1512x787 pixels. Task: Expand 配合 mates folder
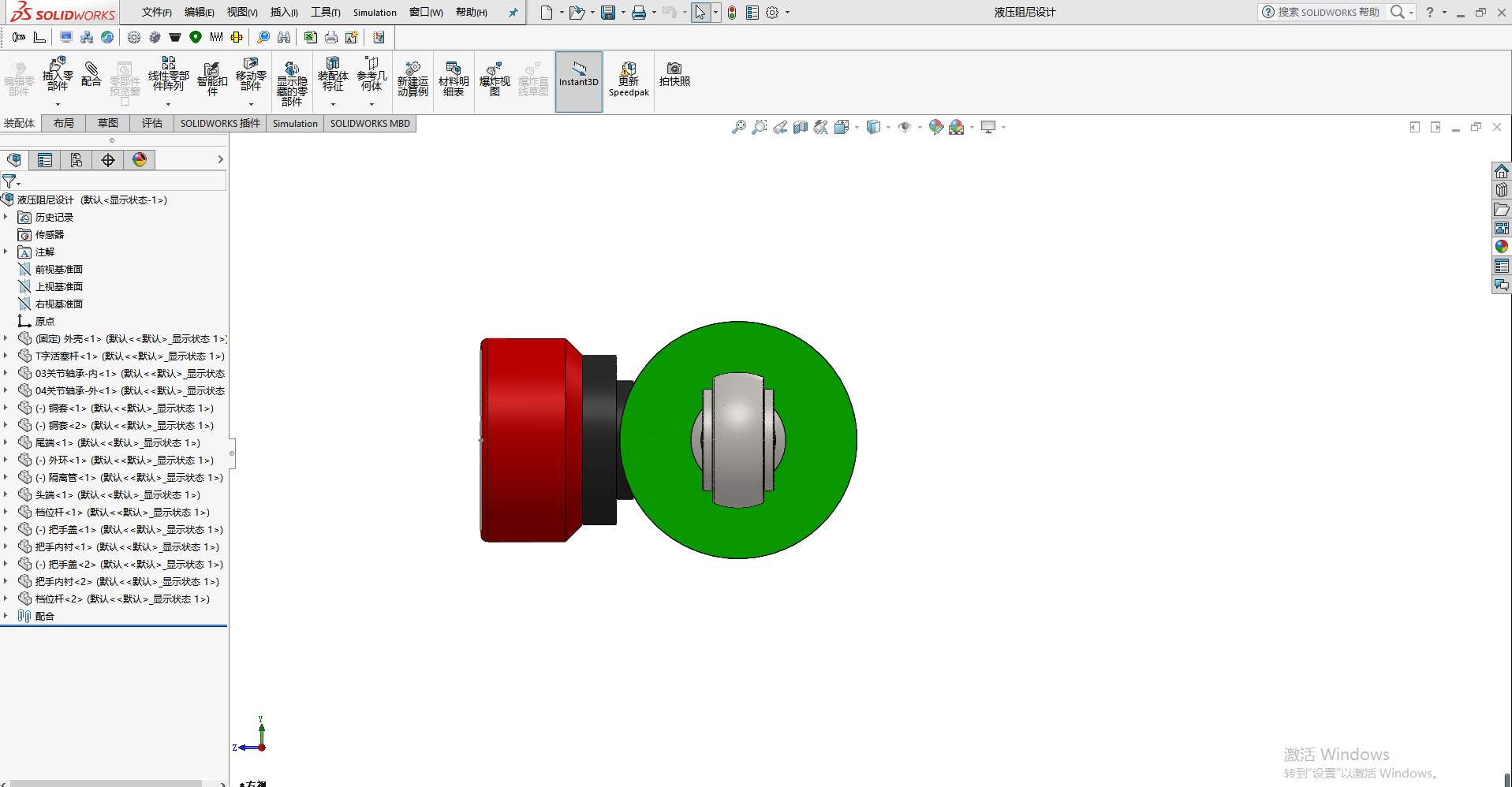(x=6, y=616)
